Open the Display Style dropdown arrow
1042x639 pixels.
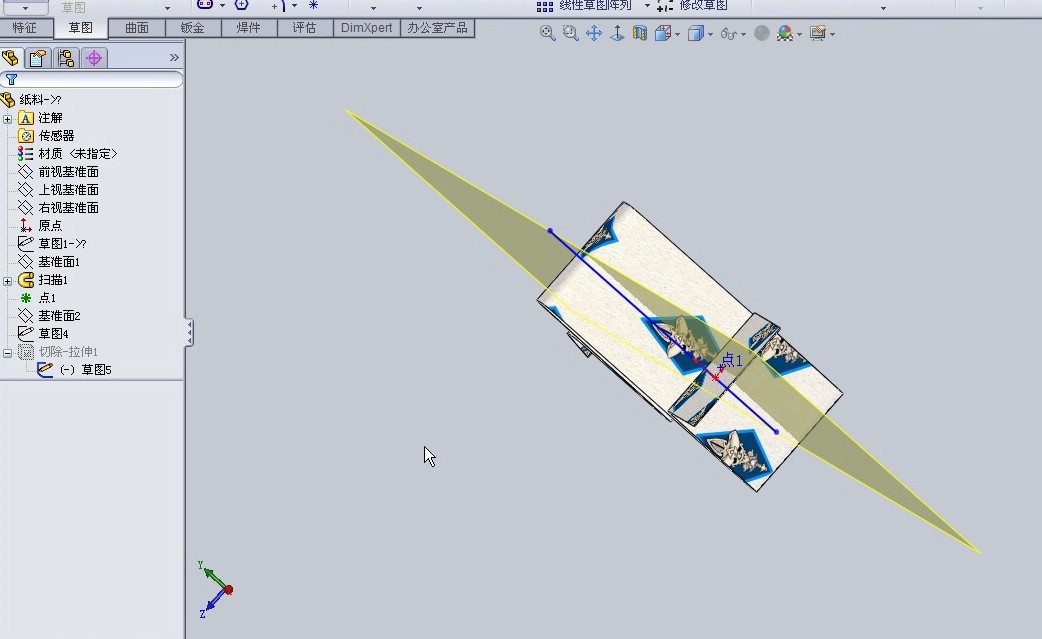[x=710, y=34]
